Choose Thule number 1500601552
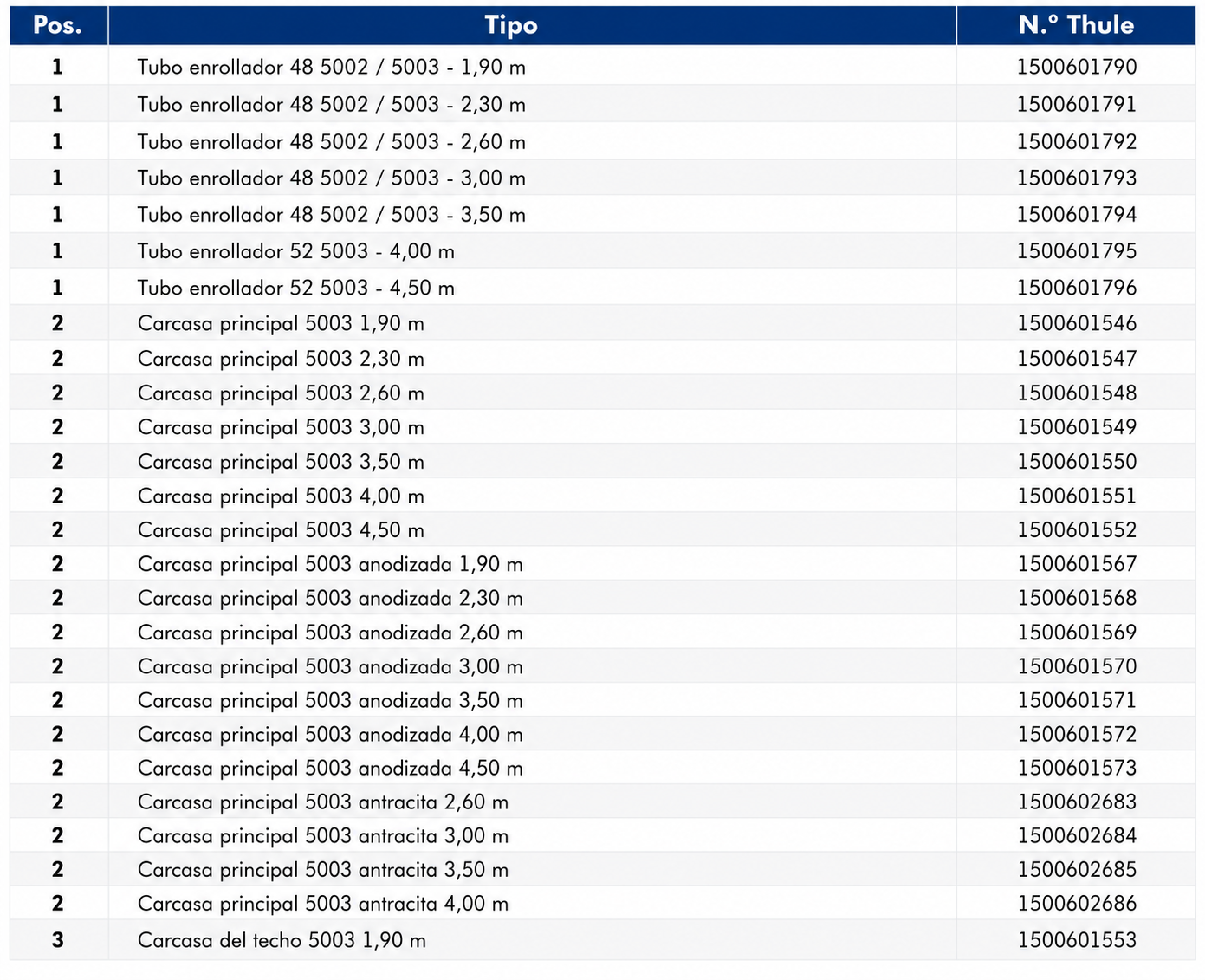Screen dimensions: 1205x980 tap(1077, 530)
